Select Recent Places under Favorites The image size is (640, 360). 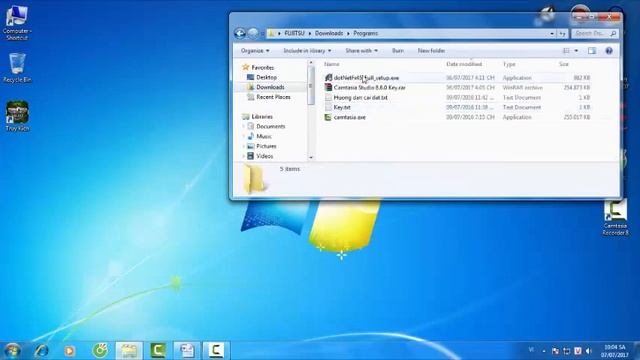(x=273, y=97)
